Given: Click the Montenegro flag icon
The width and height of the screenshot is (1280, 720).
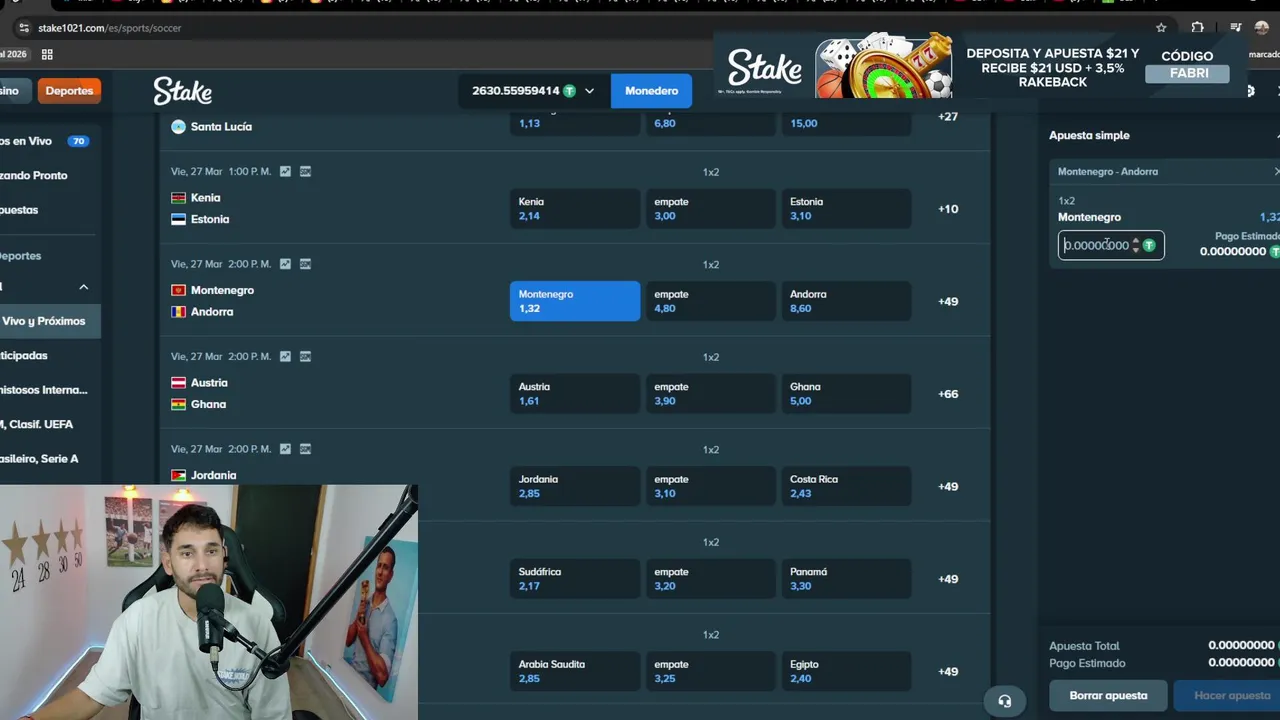Looking at the screenshot, I should point(178,290).
